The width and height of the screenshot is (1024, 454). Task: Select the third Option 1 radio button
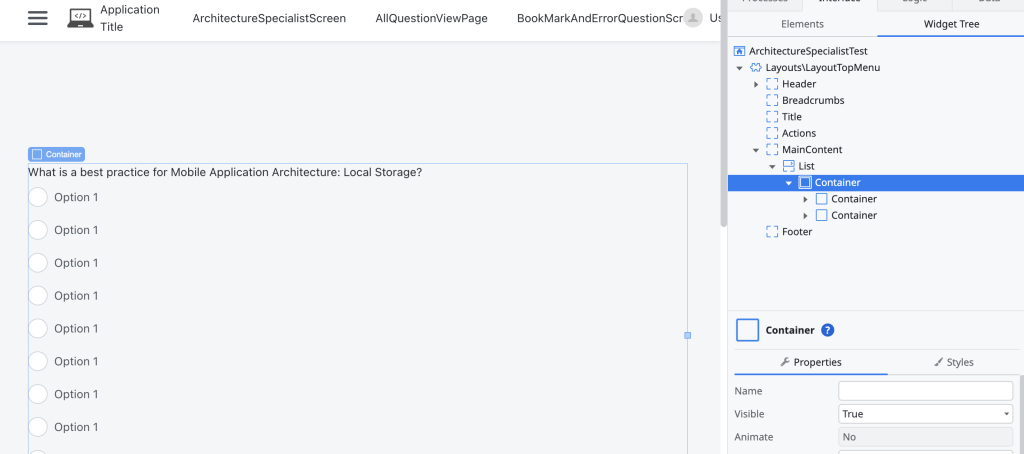click(38, 263)
